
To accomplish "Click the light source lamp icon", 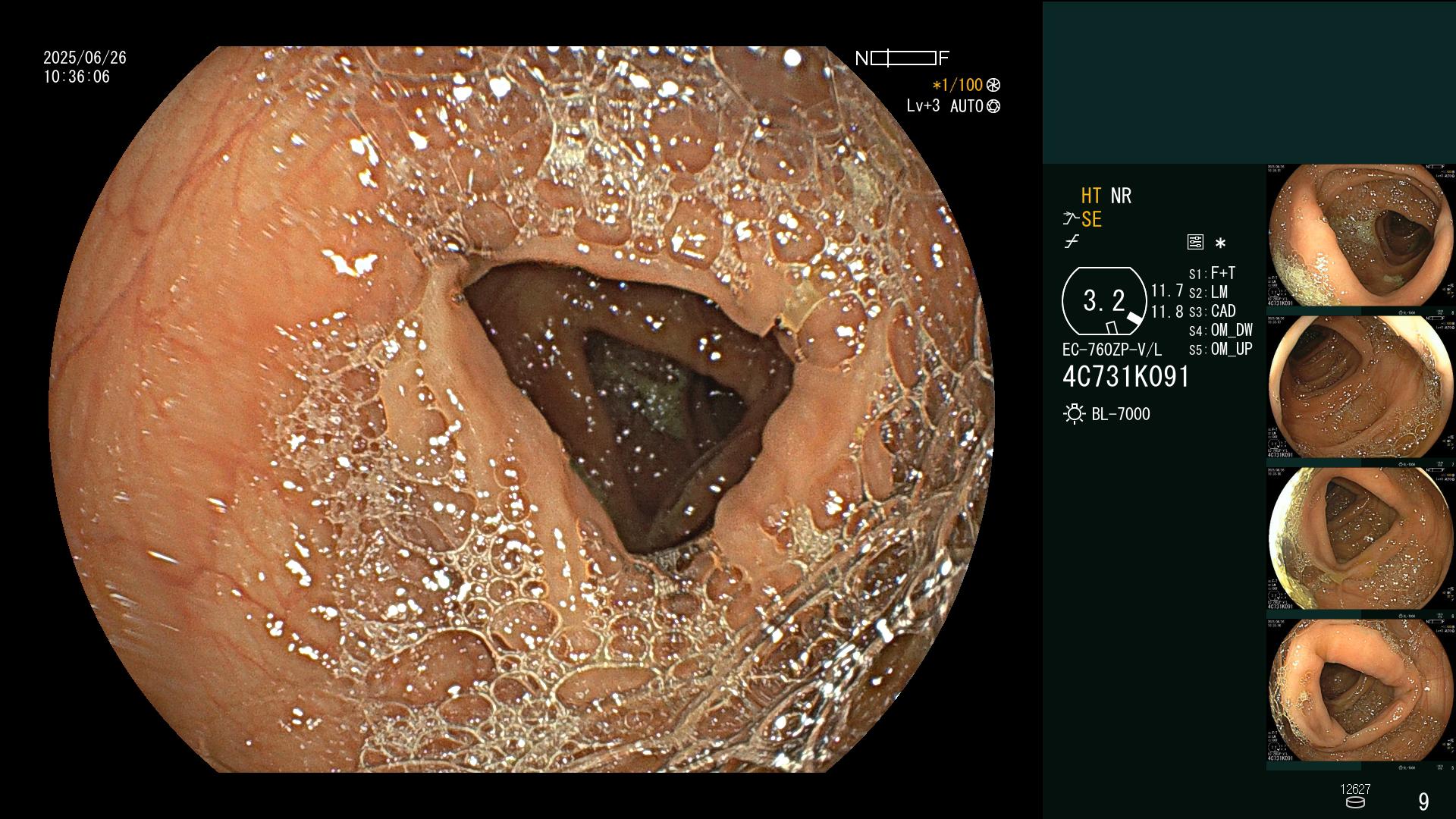I will click(1075, 414).
